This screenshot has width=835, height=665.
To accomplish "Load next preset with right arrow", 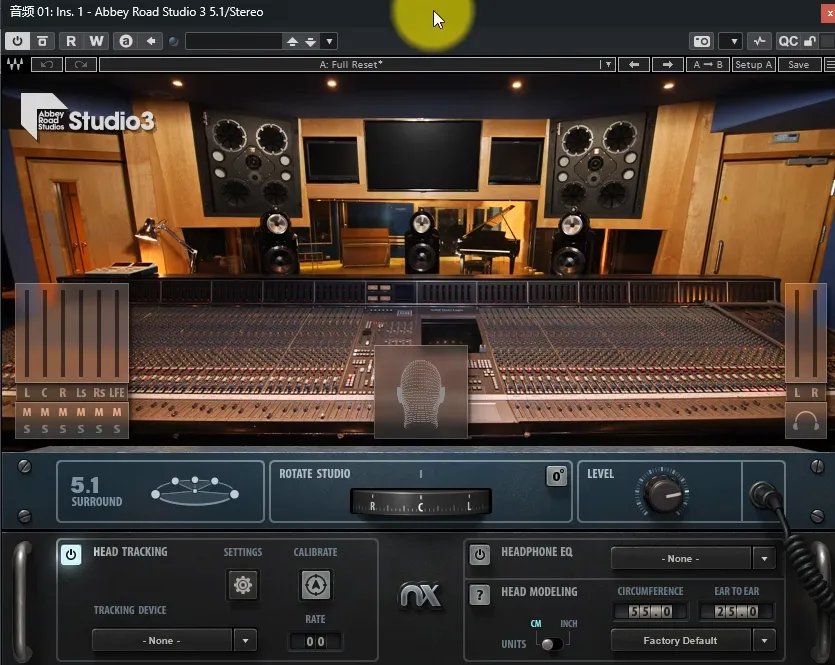I will pos(667,65).
